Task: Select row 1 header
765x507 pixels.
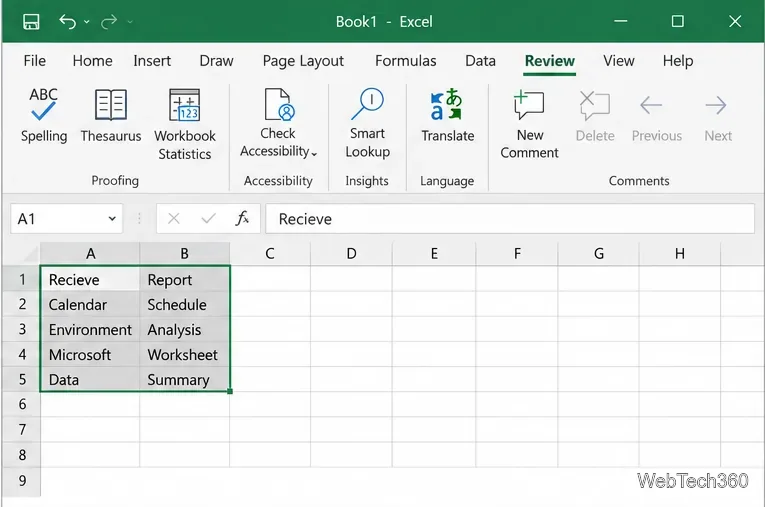Action: tap(21, 279)
